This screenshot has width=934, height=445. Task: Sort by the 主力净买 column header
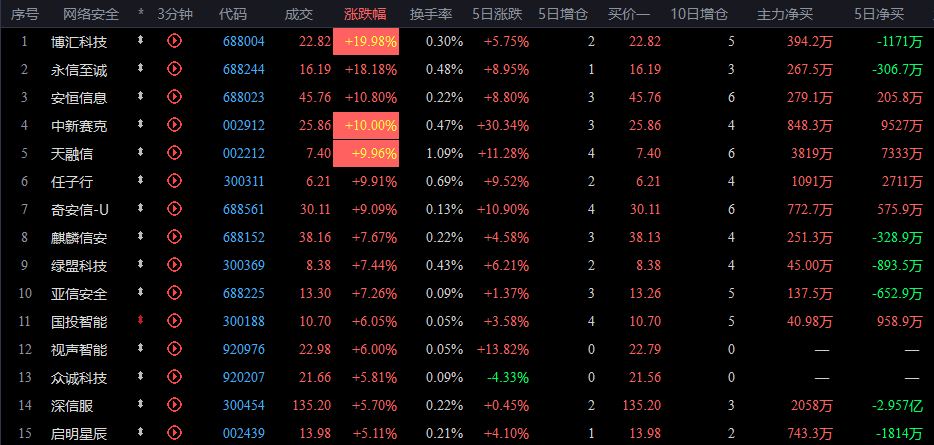784,14
